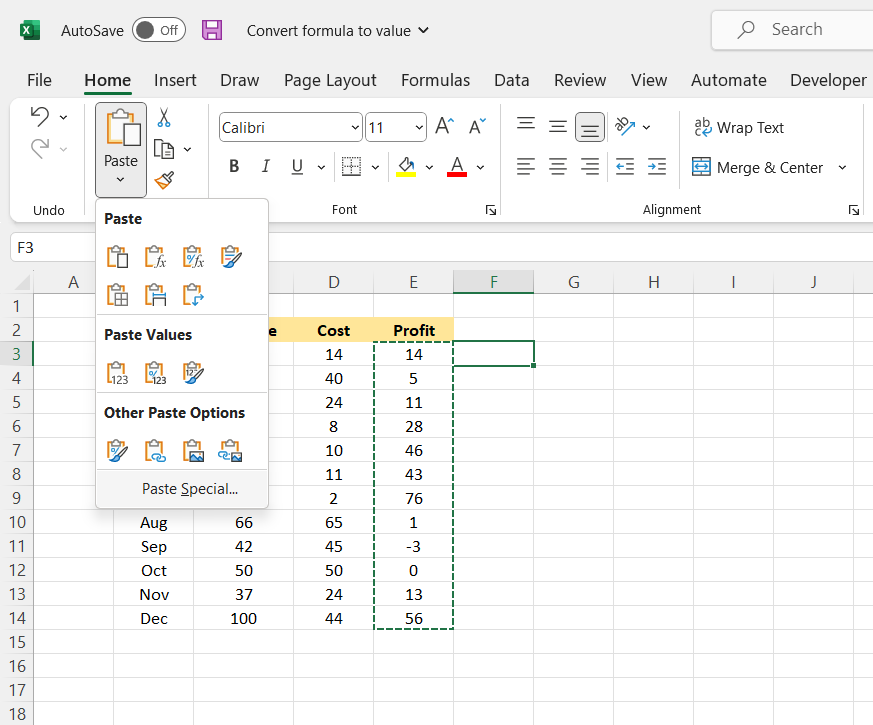Click the Paste Values (123) icon
The width and height of the screenshot is (873, 725).
pyautogui.click(x=118, y=373)
